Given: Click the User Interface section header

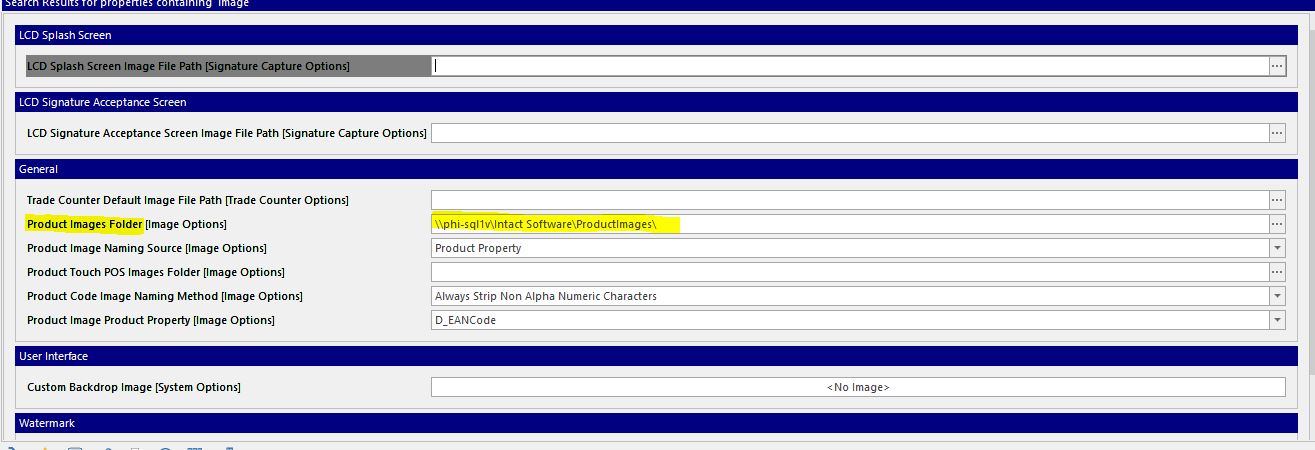Looking at the screenshot, I should [650, 356].
